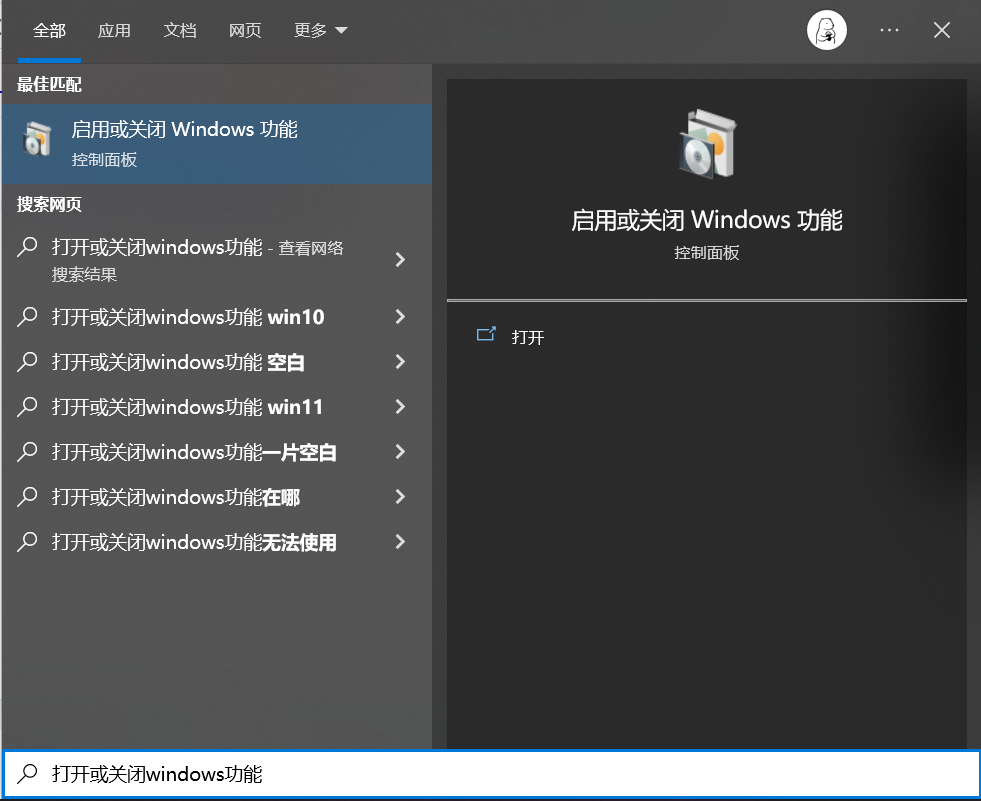Switch to the 全部 tab

49,31
